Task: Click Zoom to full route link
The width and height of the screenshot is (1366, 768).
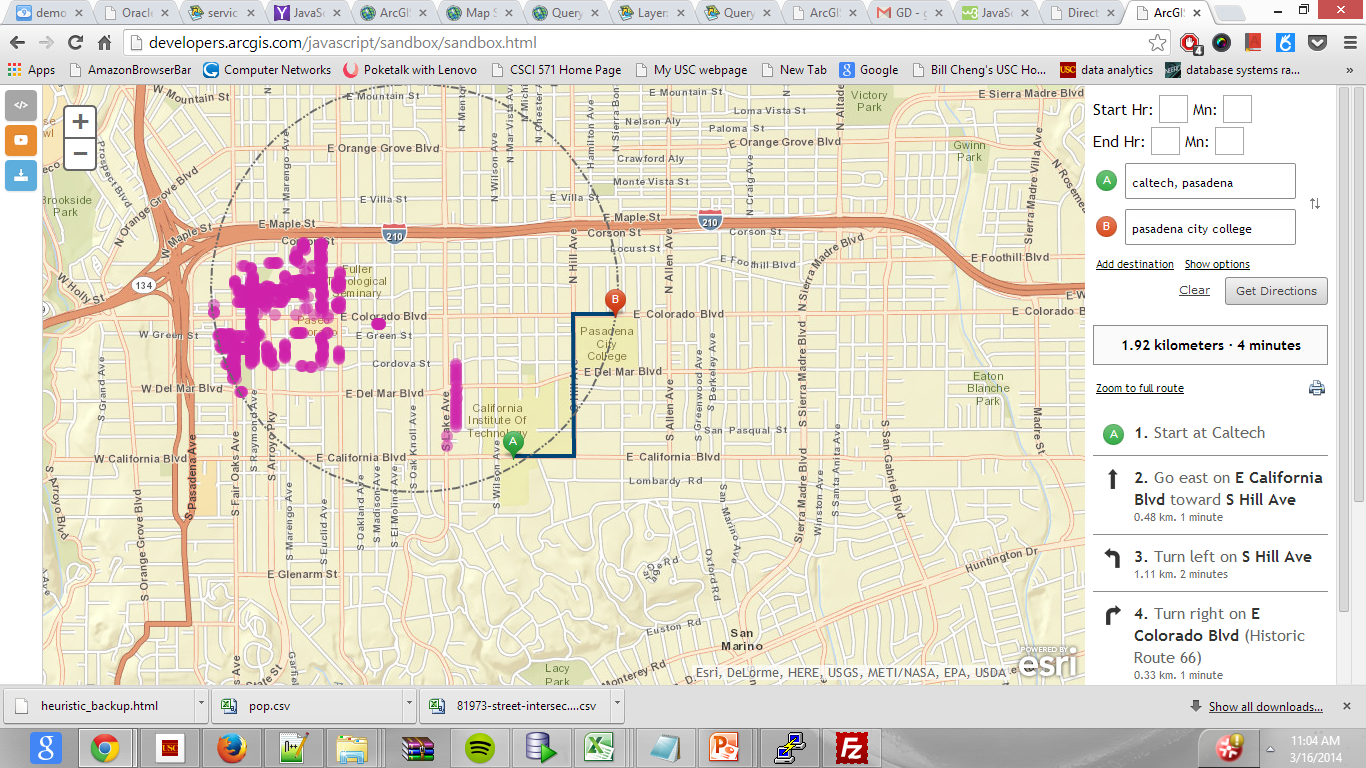Action: tap(1140, 388)
